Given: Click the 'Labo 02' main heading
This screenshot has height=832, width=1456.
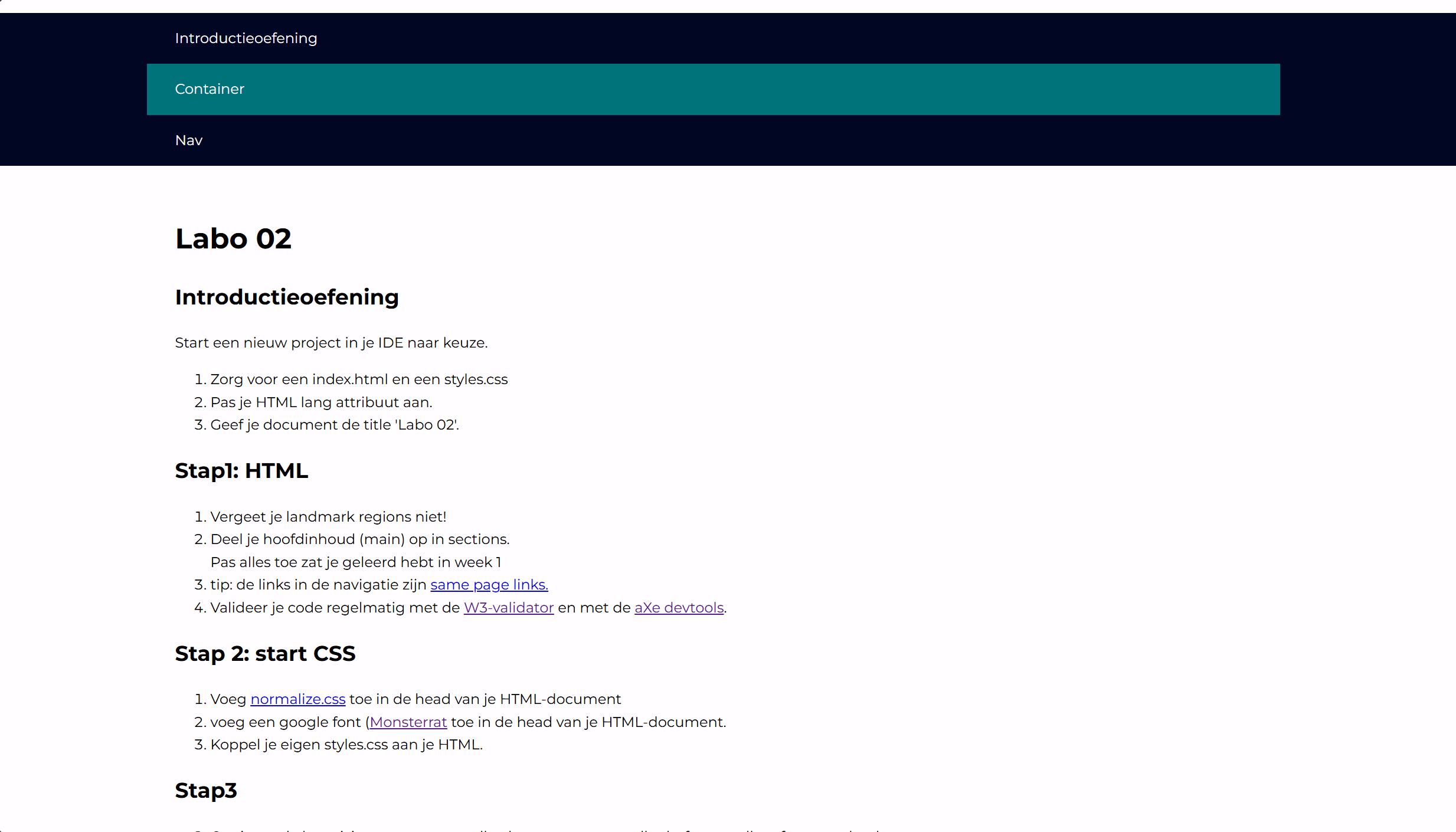Looking at the screenshot, I should coord(233,239).
